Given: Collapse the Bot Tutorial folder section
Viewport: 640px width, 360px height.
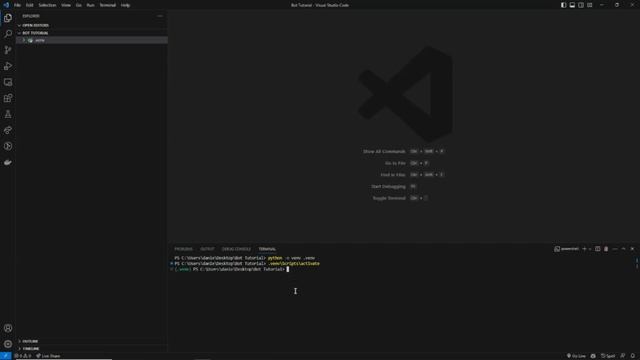Looking at the screenshot, I should coord(92,33).
